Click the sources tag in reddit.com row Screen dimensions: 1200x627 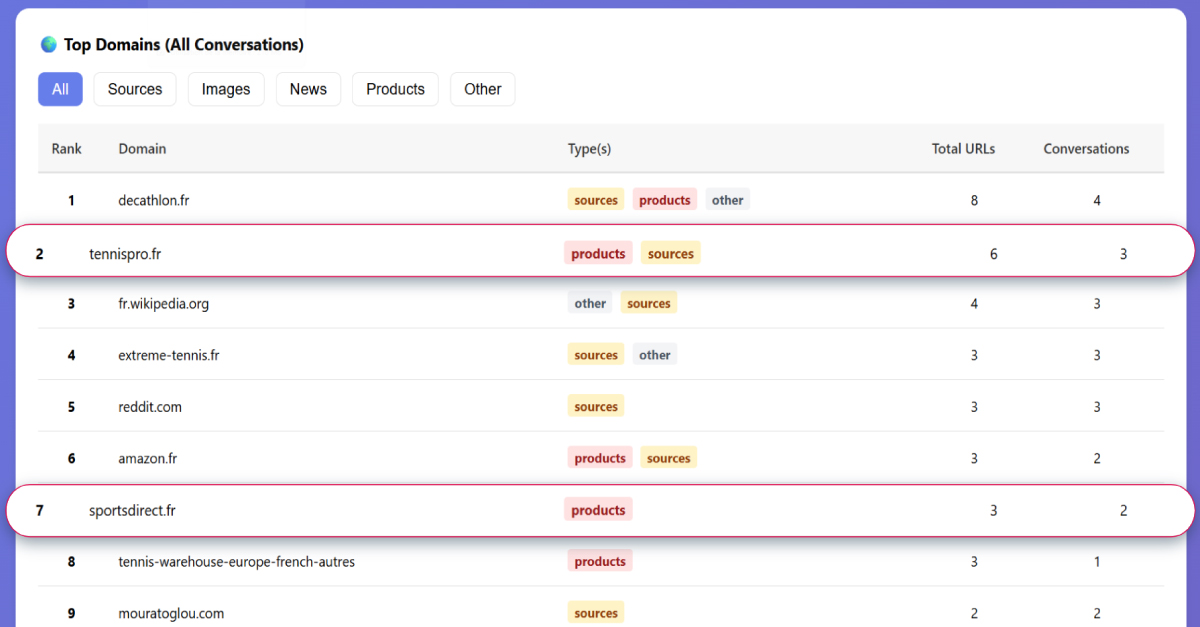[x=596, y=407]
